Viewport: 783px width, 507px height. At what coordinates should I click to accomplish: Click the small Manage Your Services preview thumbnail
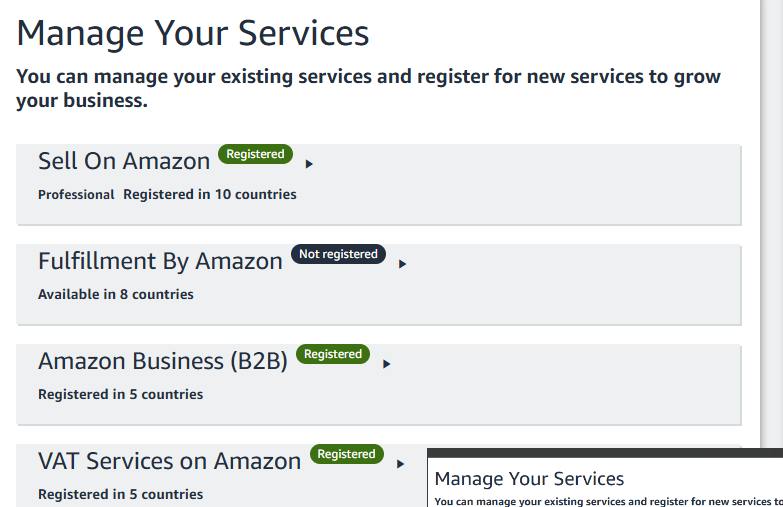605,478
